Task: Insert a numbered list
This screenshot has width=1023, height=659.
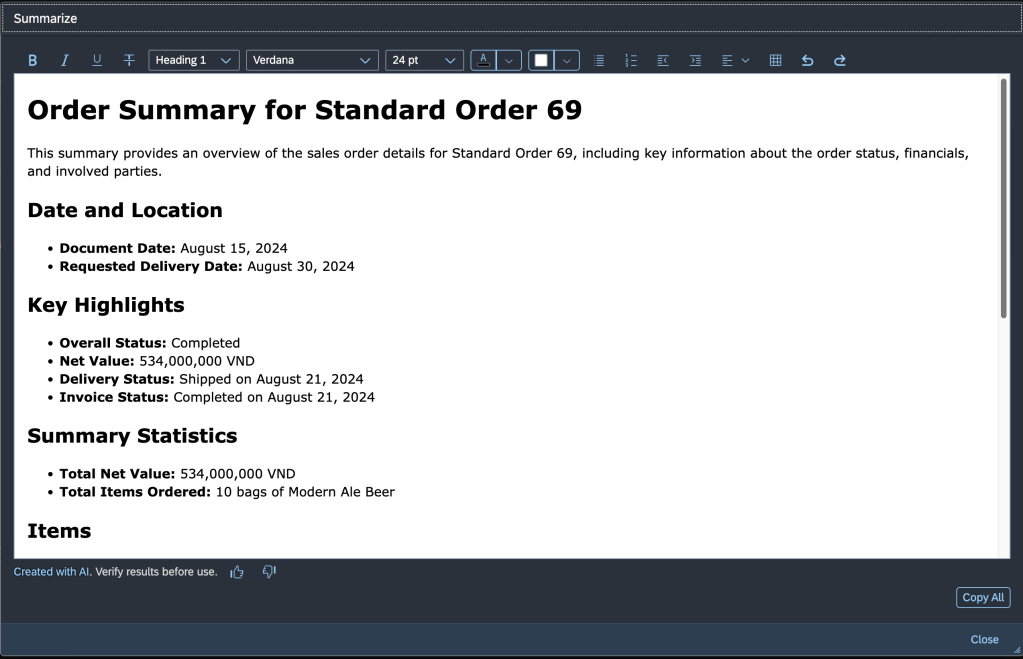Action: point(631,60)
